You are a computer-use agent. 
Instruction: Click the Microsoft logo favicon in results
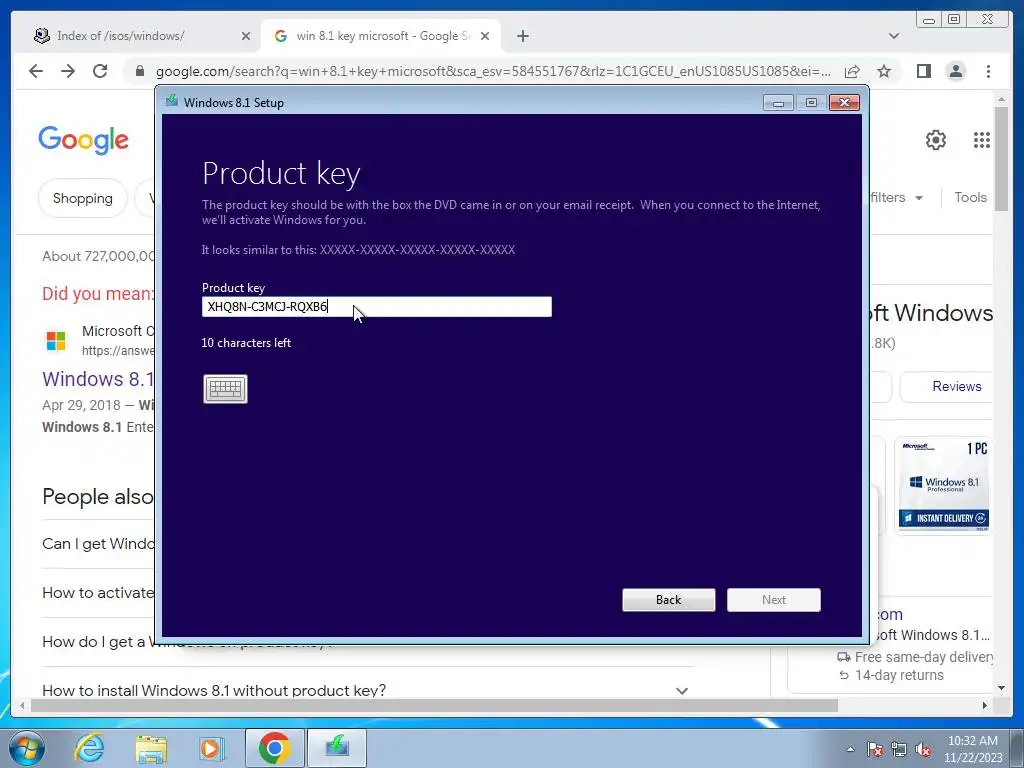[56, 340]
